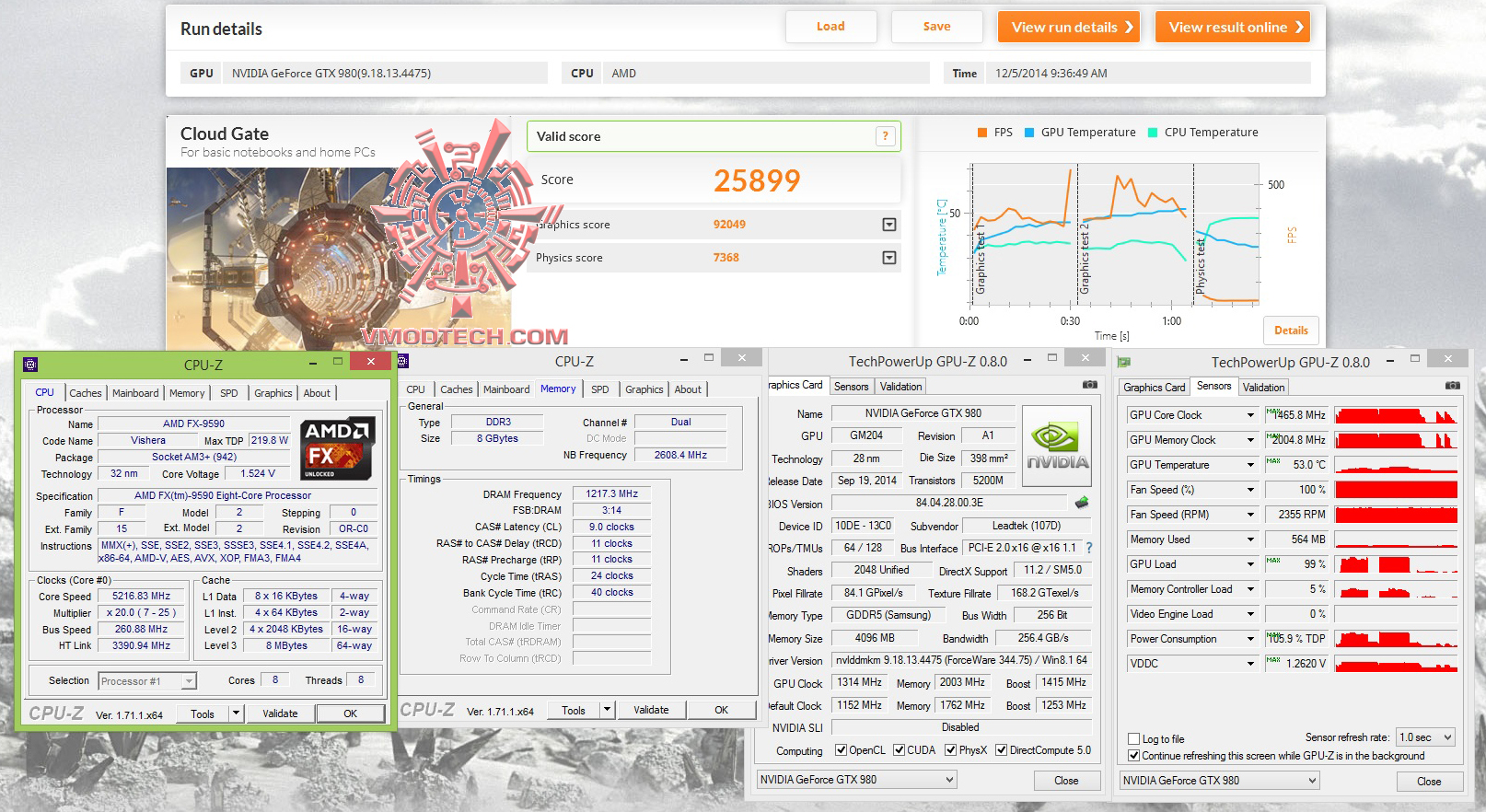This screenshot has height=812, width=1486.
Task: Click the teal CPU Temperature legend swatch
Action: [x=1153, y=133]
